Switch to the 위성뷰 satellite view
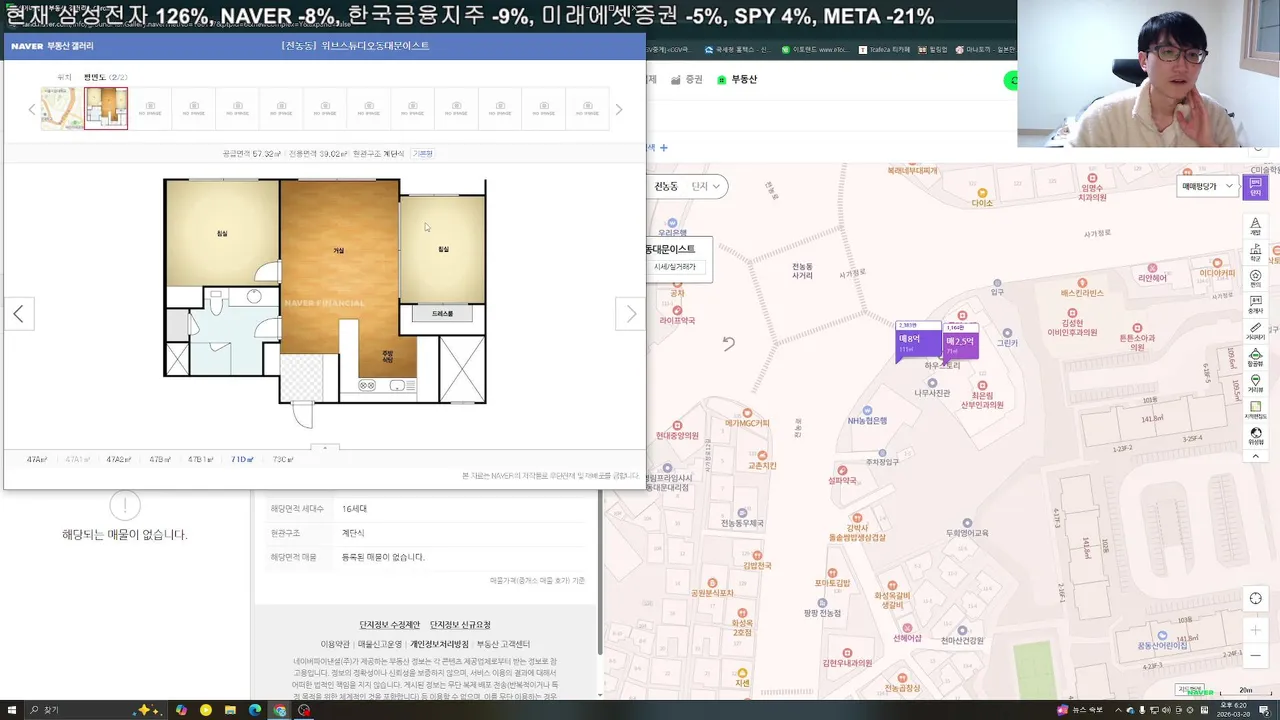Image resolution: width=1280 pixels, height=720 pixels. click(1255, 436)
